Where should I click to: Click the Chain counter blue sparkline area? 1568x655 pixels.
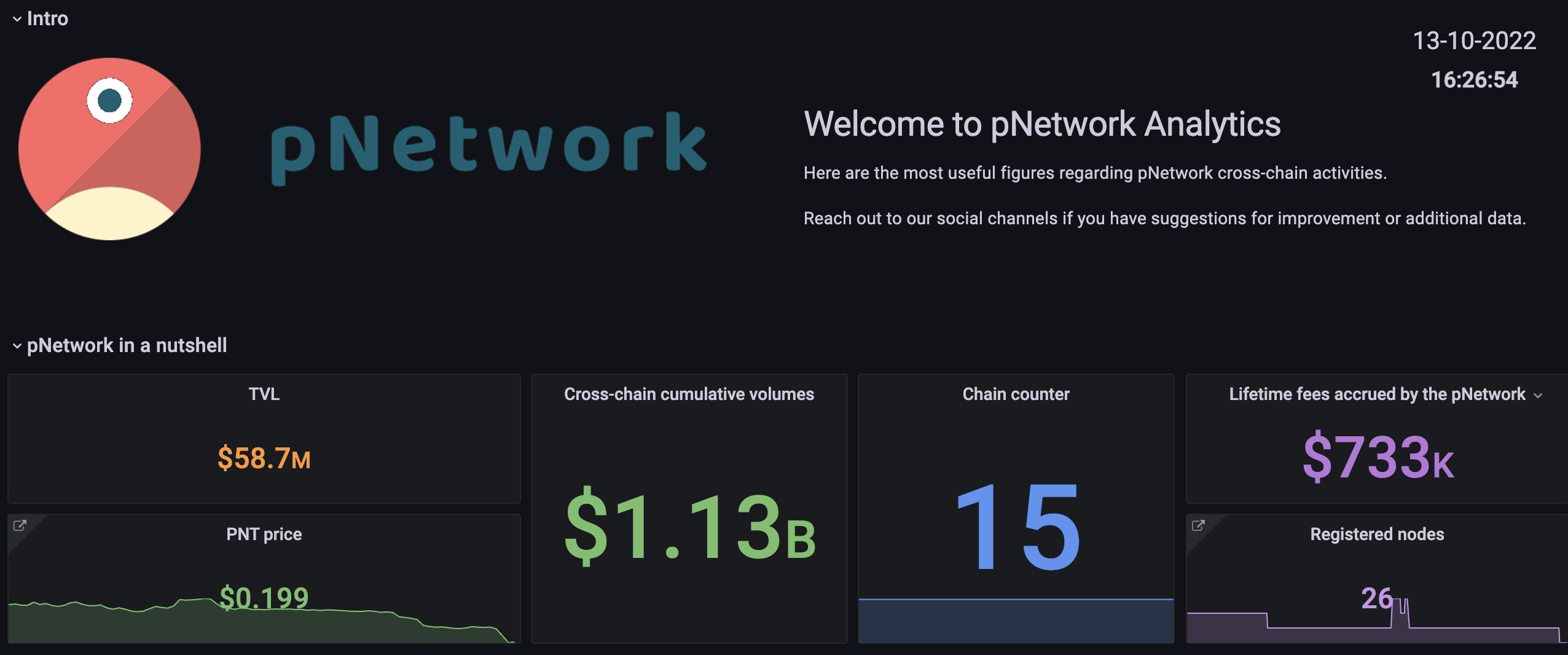[x=1016, y=621]
